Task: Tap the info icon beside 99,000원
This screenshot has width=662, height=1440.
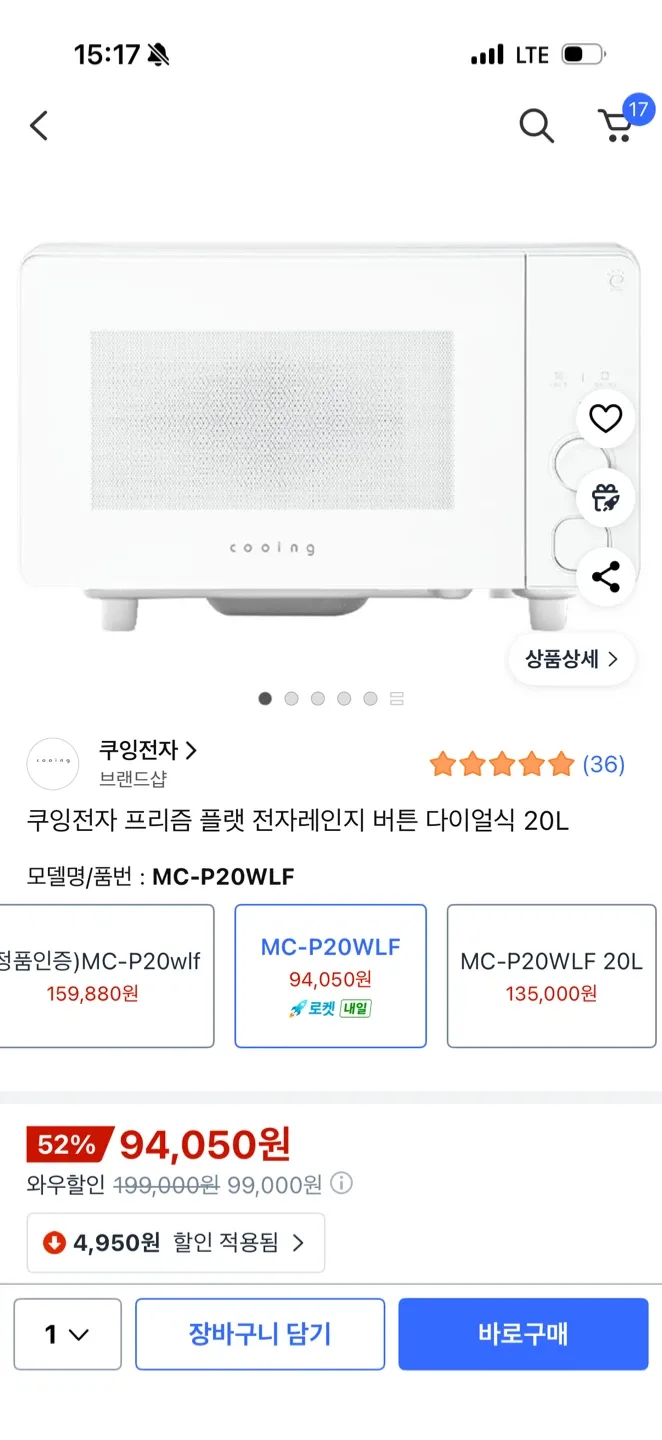Action: 342,1185
